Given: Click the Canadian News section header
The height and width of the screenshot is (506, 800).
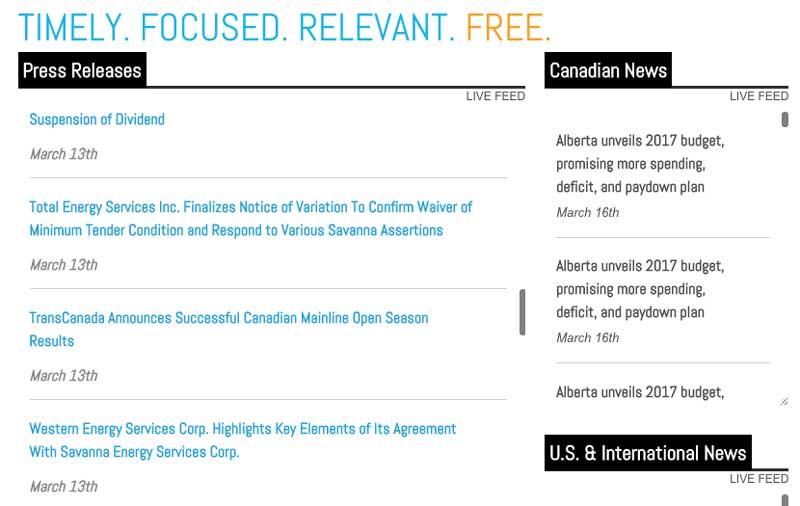Looking at the screenshot, I should tap(608, 70).
